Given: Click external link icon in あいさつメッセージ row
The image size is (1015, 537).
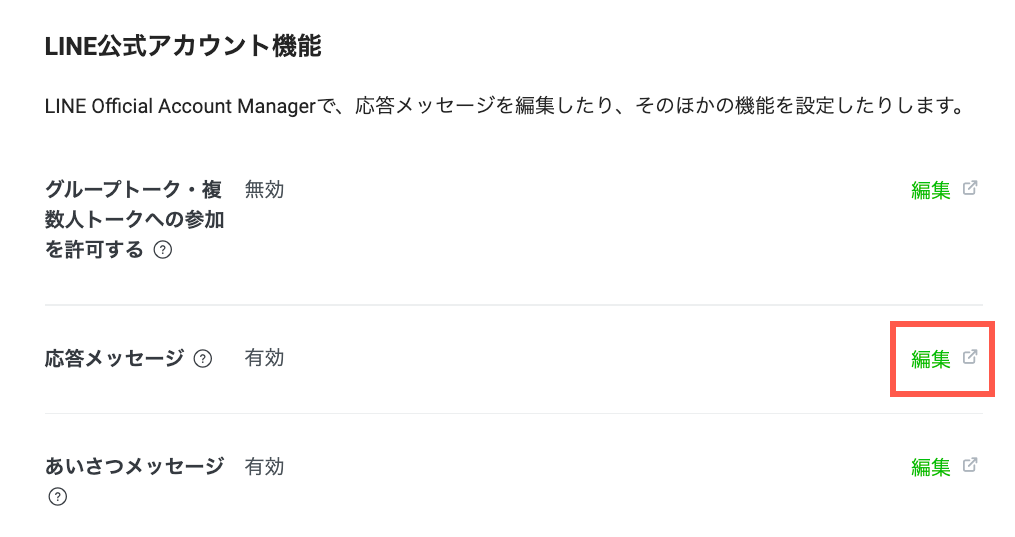Looking at the screenshot, I should click(969, 465).
